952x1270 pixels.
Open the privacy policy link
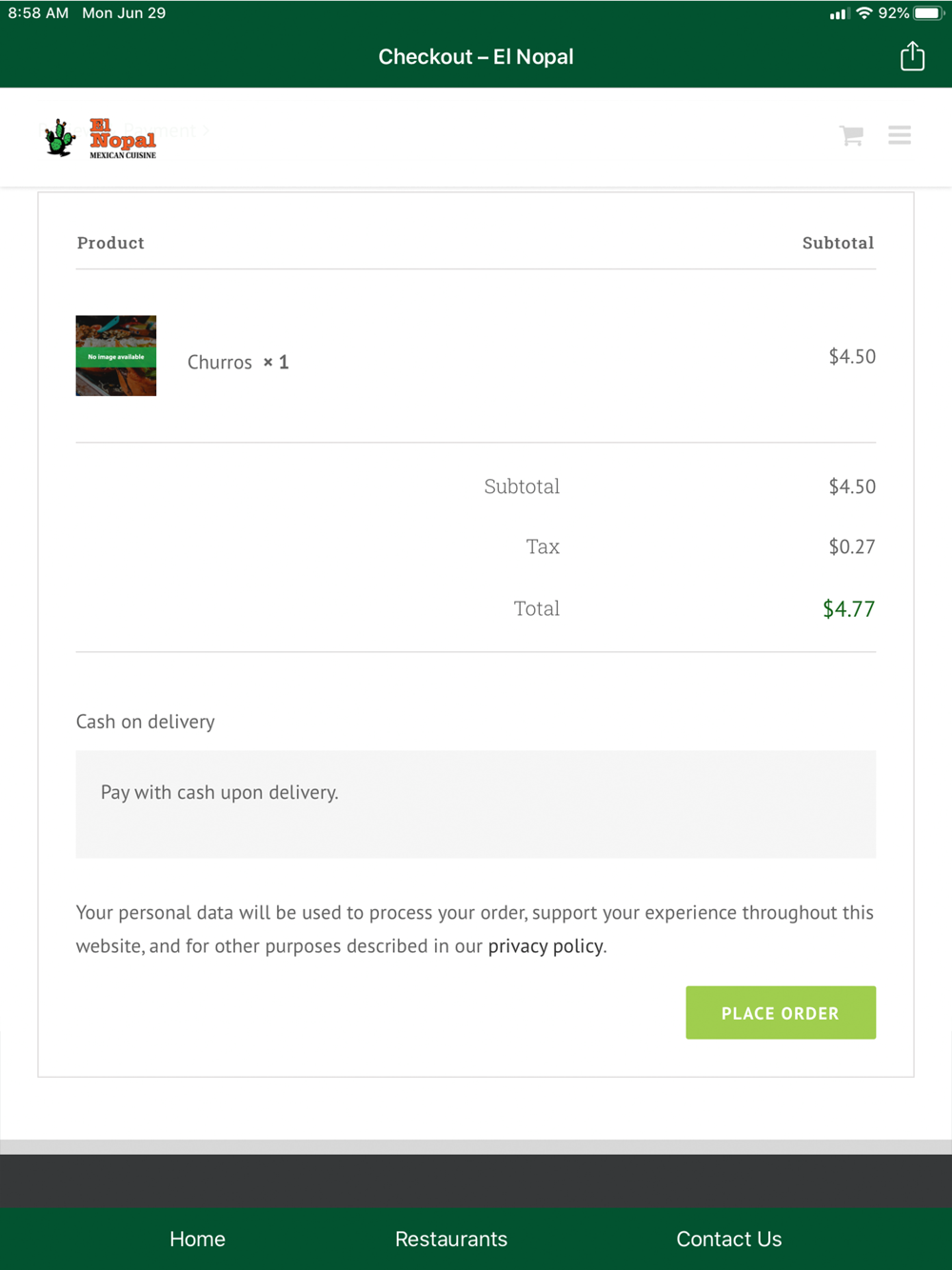545,946
